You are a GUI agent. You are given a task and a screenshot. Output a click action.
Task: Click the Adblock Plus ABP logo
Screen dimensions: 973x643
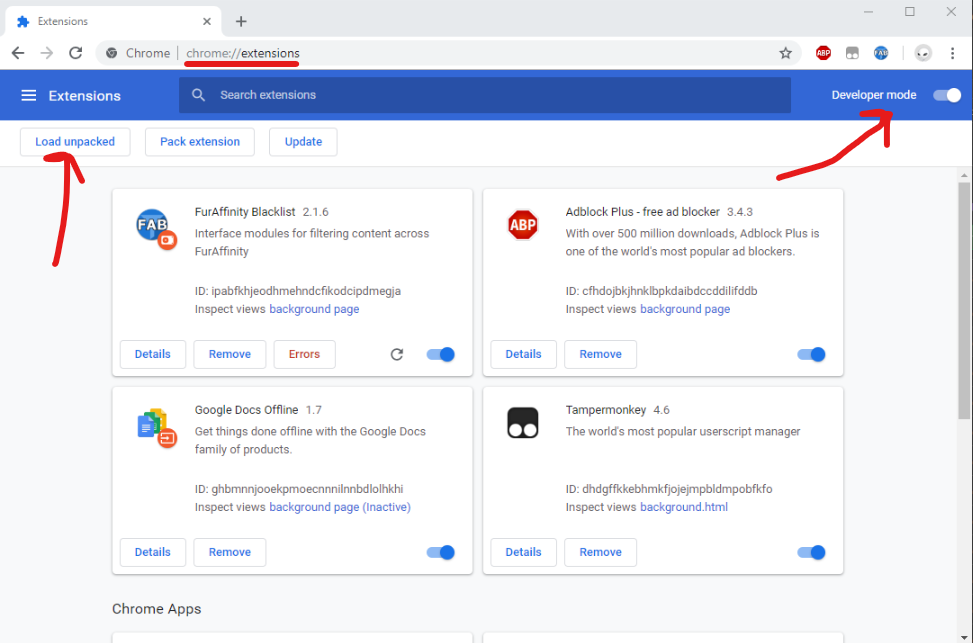click(x=522, y=225)
